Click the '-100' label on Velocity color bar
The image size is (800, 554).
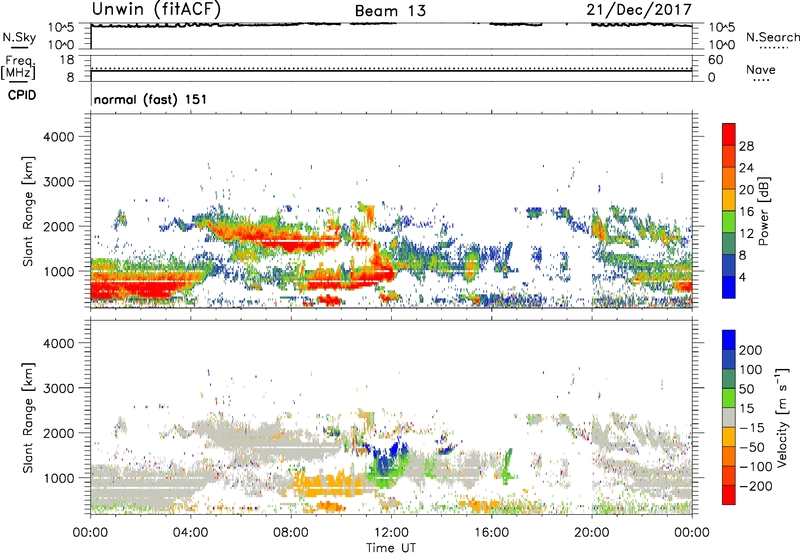tap(755, 467)
